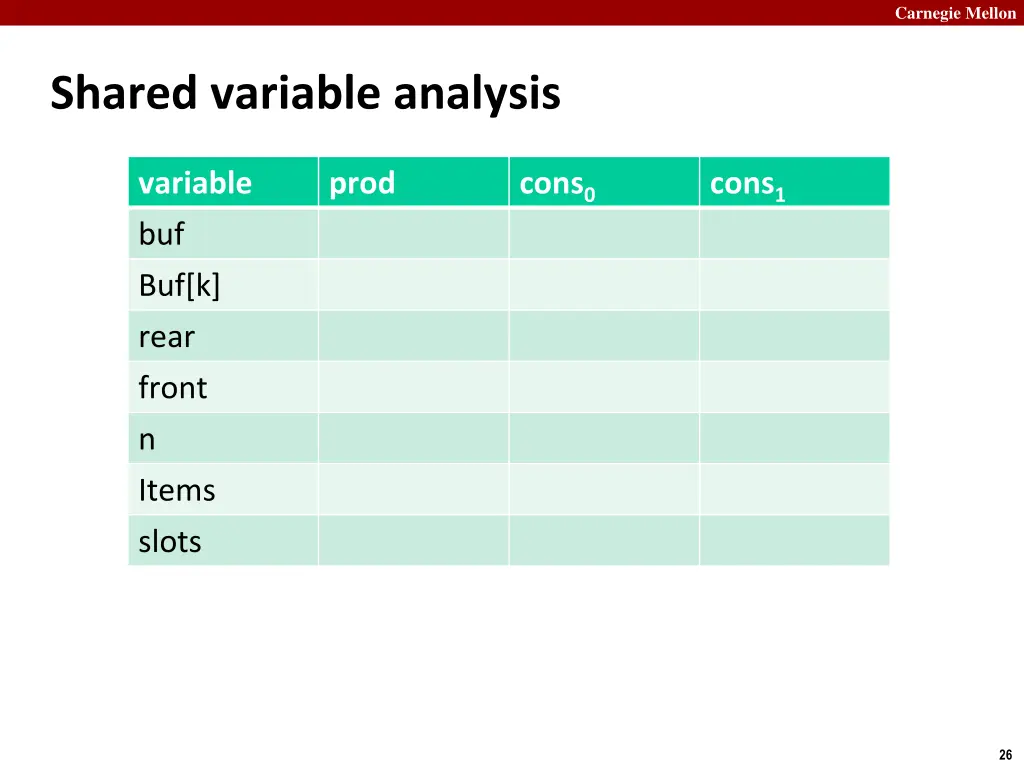
Task: Click the slide number 26
Action: click(1006, 754)
